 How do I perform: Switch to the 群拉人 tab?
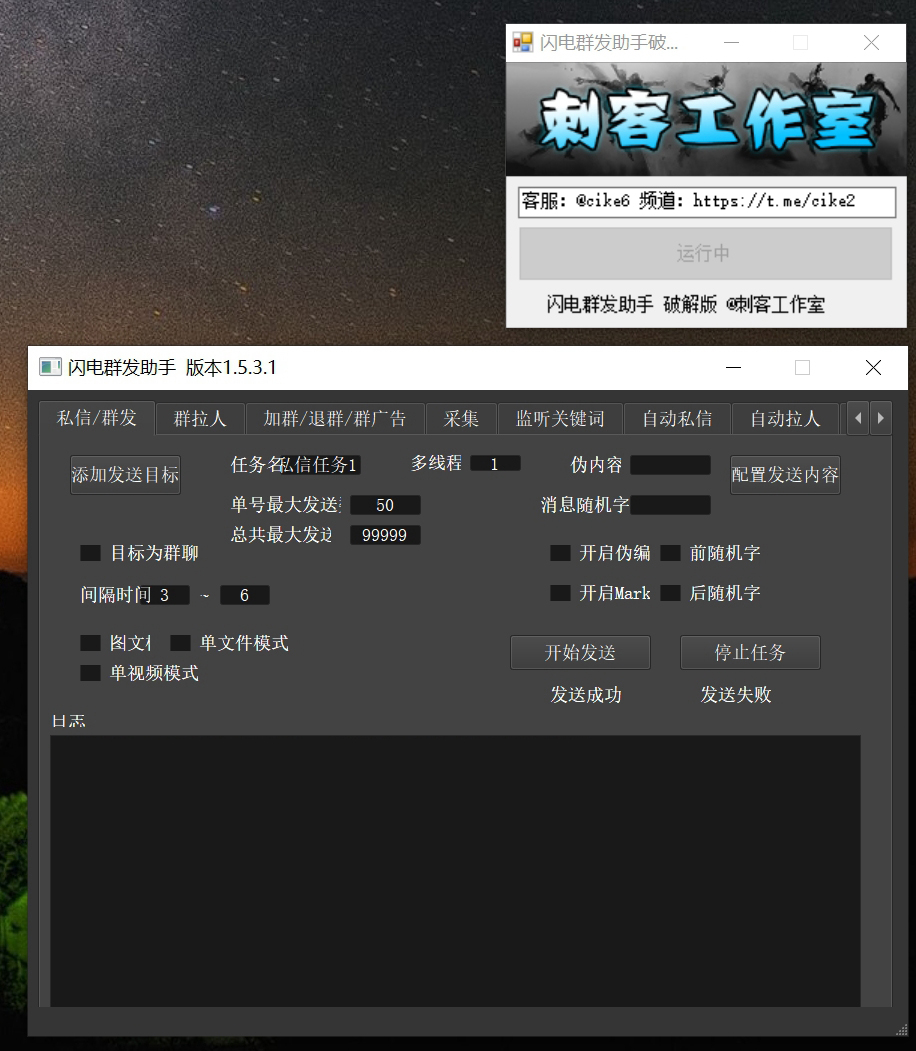pos(200,419)
